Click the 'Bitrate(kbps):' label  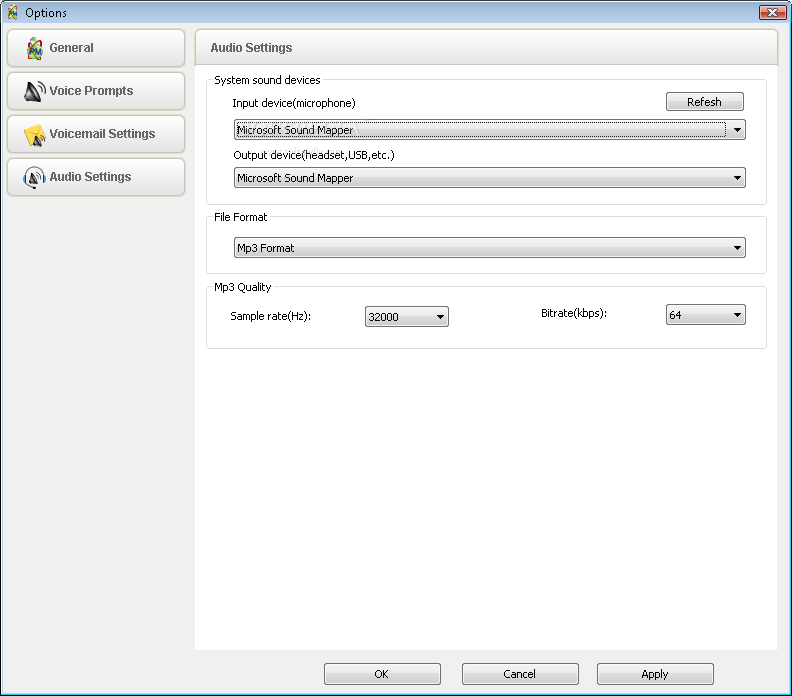pyautogui.click(x=574, y=313)
